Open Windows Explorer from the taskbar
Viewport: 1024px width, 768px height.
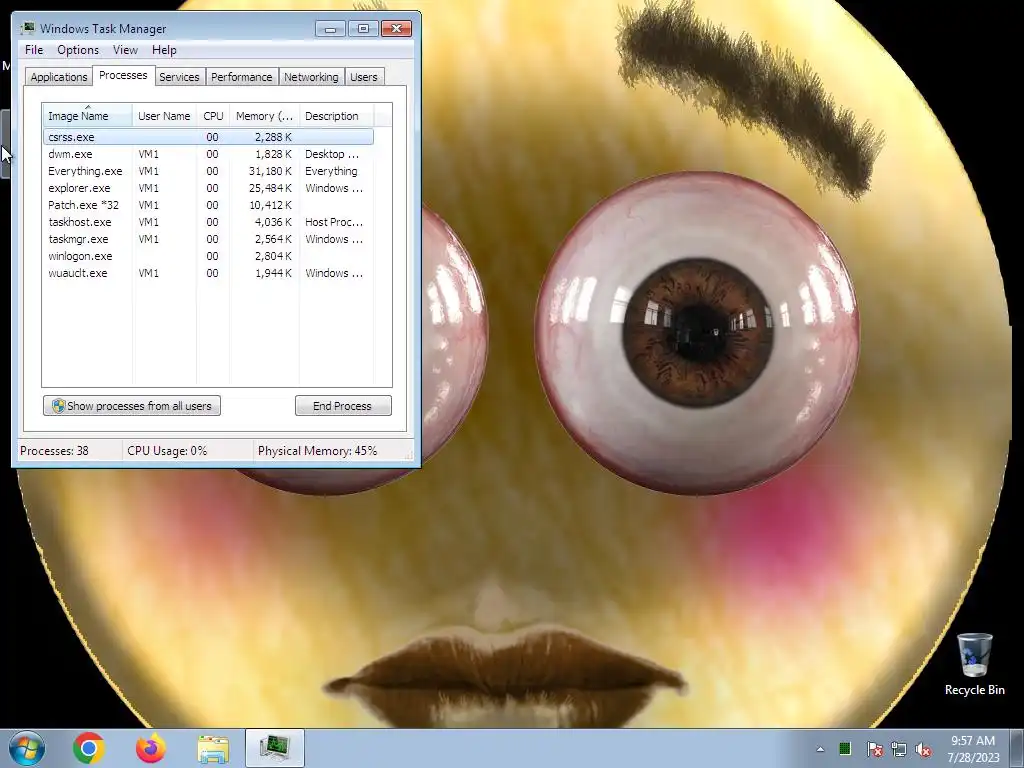pyautogui.click(x=213, y=749)
